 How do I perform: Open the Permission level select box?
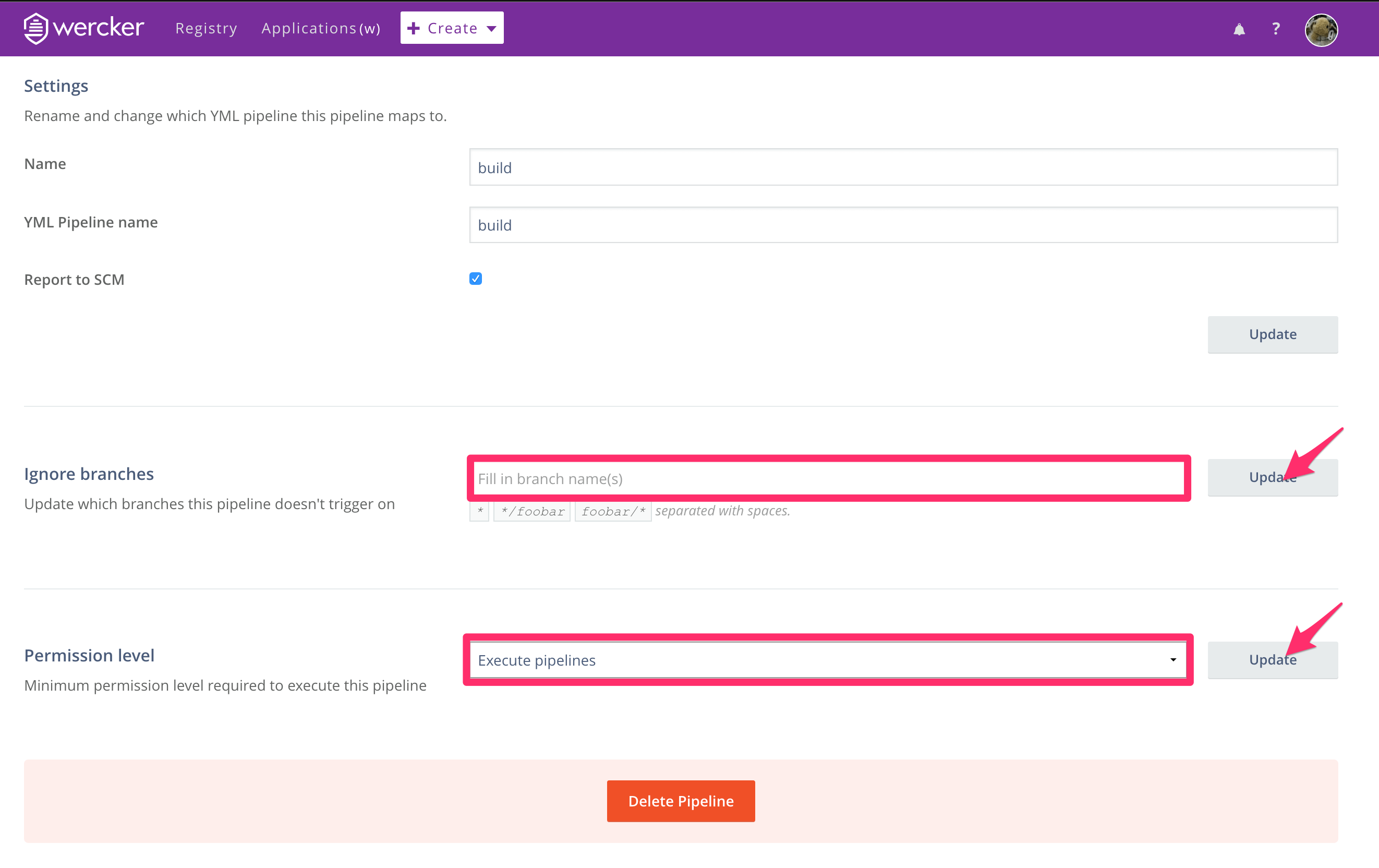[825, 660]
